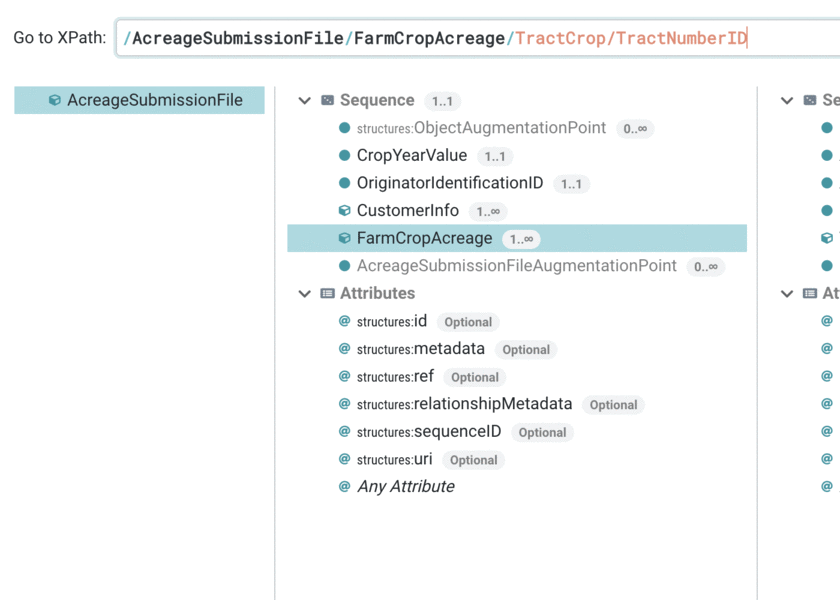The image size is (840, 600).
Task: Click the 1..∞ badge next to FarmCropAcreage
Action: pyautogui.click(x=525, y=239)
